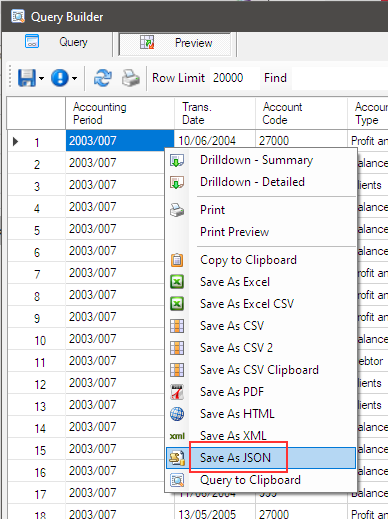The width and height of the screenshot is (388, 519).
Task: Click the globe icon beside Save As HTML
Action: (x=177, y=414)
